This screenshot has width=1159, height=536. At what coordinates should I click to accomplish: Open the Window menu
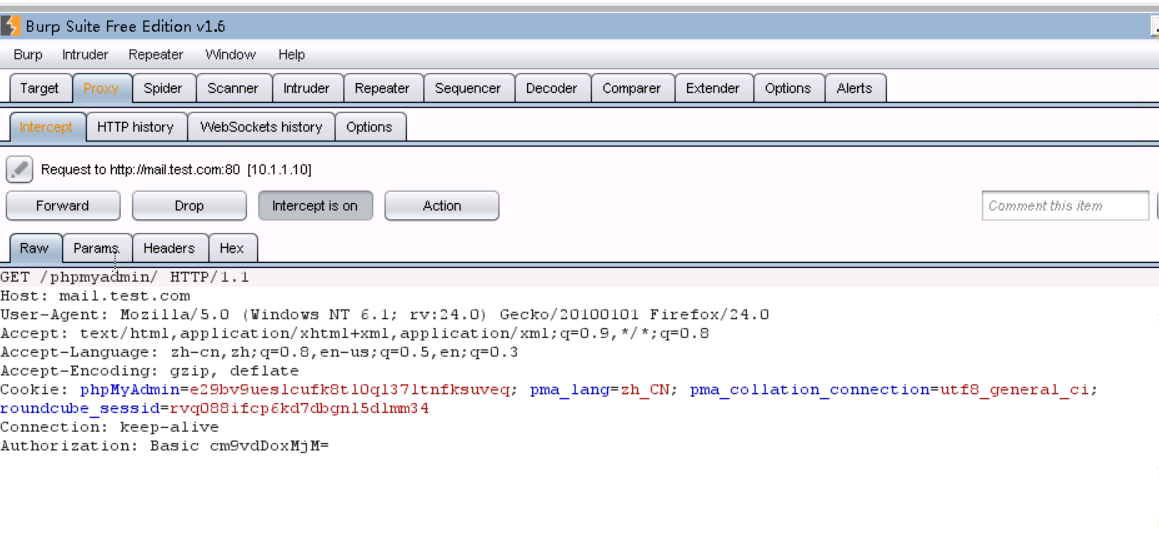(x=231, y=55)
